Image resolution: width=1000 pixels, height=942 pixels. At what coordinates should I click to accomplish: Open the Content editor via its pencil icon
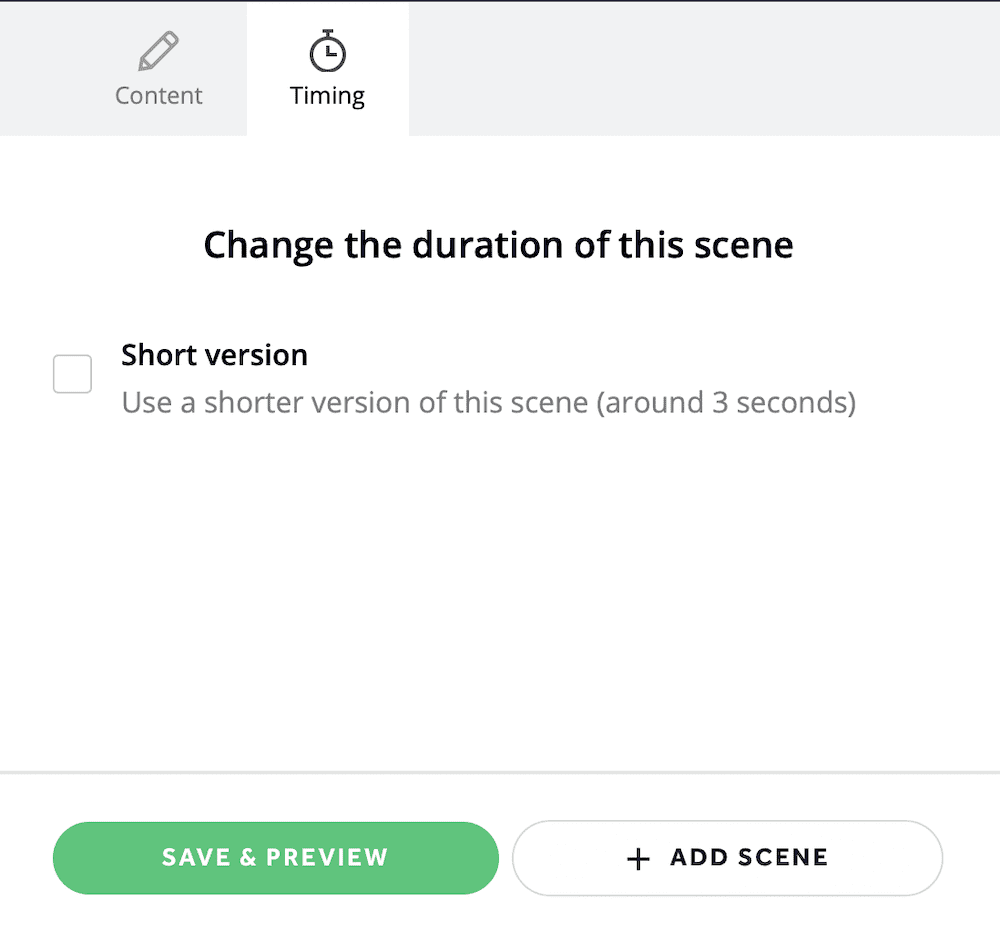(158, 48)
